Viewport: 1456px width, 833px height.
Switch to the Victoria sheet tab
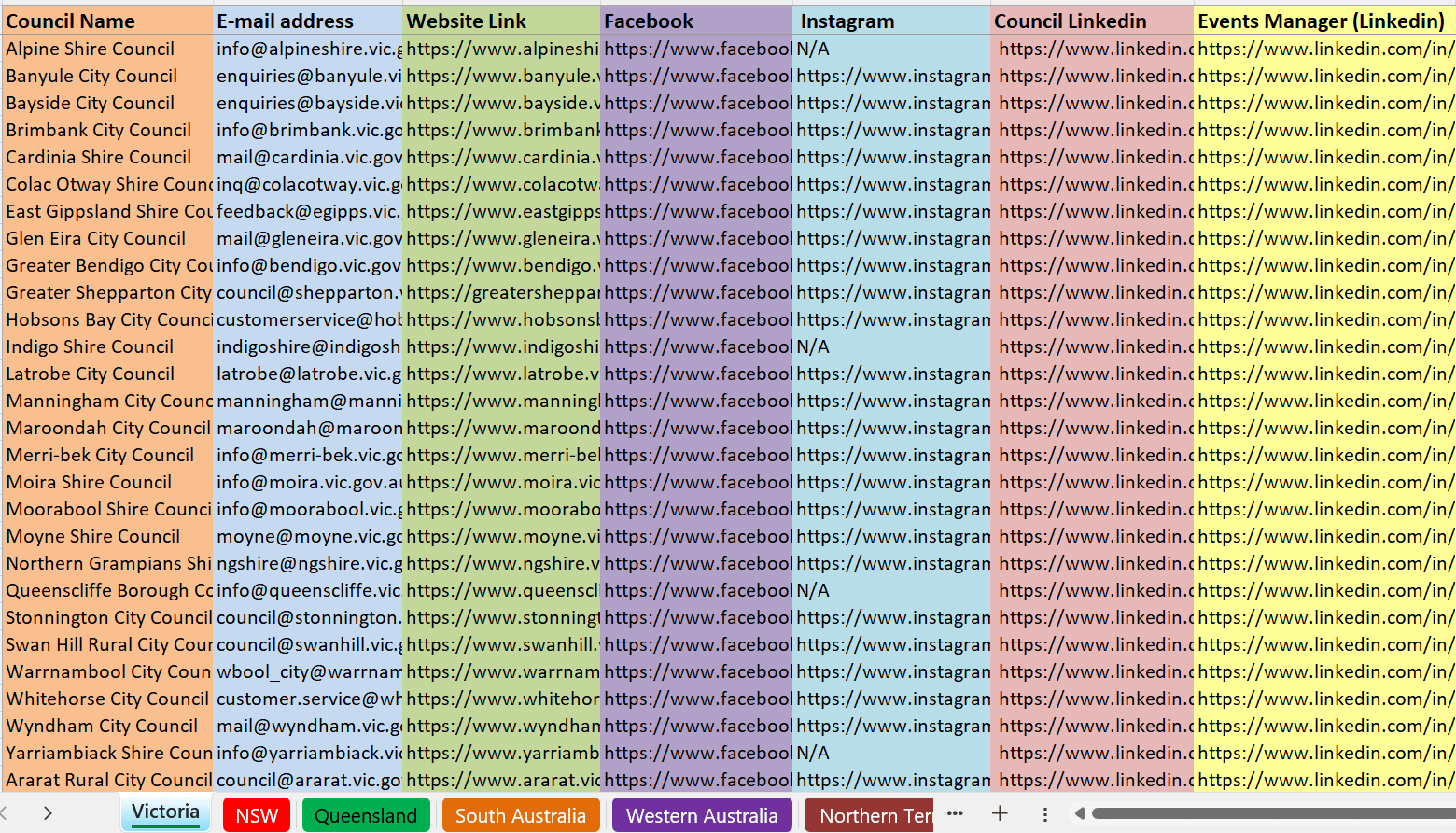tap(165, 812)
